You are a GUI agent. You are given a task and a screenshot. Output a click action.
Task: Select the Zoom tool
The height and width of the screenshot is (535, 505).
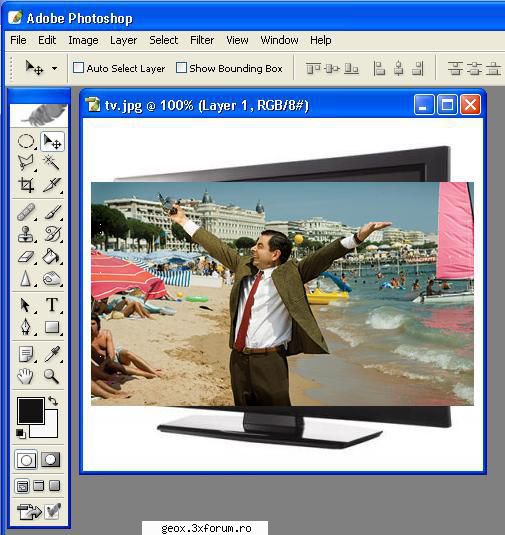pos(52,376)
